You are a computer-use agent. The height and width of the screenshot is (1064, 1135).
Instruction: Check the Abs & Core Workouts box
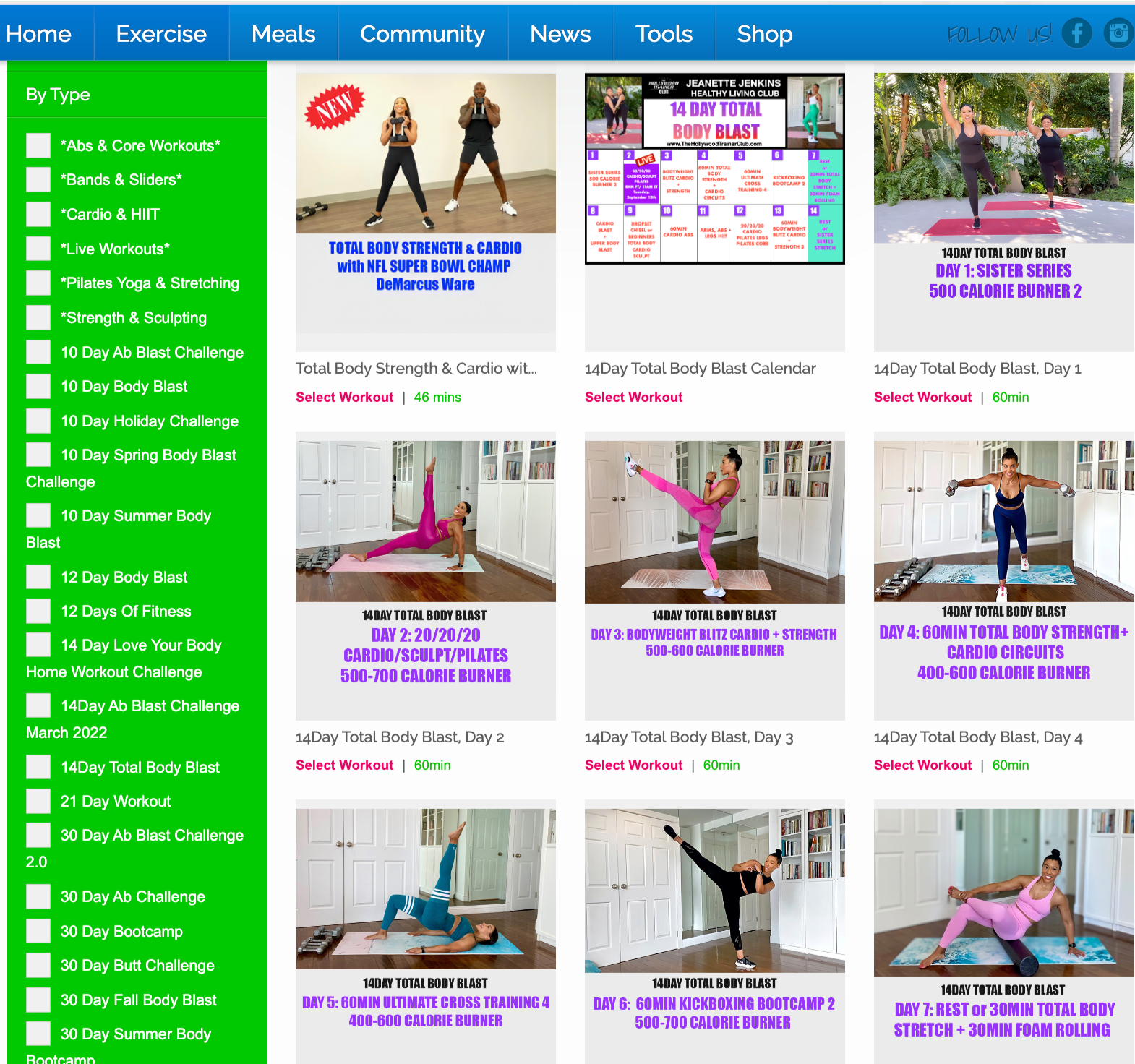[38, 145]
